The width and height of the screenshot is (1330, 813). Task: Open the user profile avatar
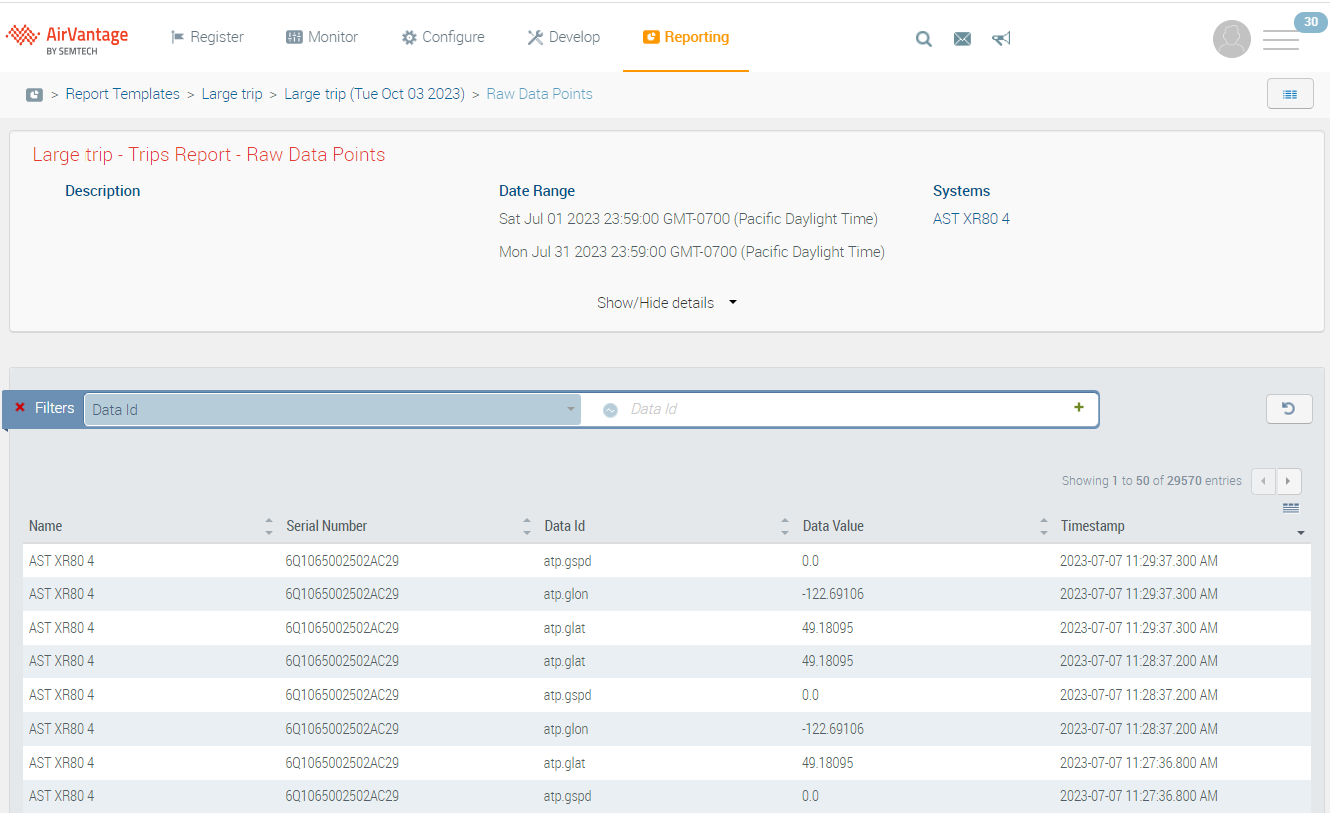[1231, 39]
